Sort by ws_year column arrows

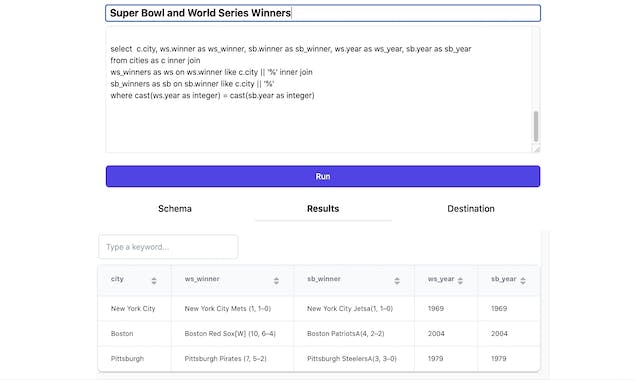click(460, 280)
